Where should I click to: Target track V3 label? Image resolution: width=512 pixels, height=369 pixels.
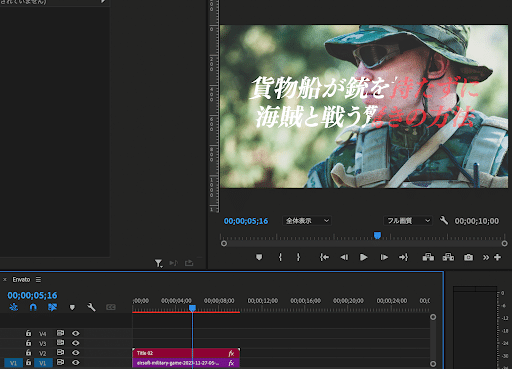point(43,343)
